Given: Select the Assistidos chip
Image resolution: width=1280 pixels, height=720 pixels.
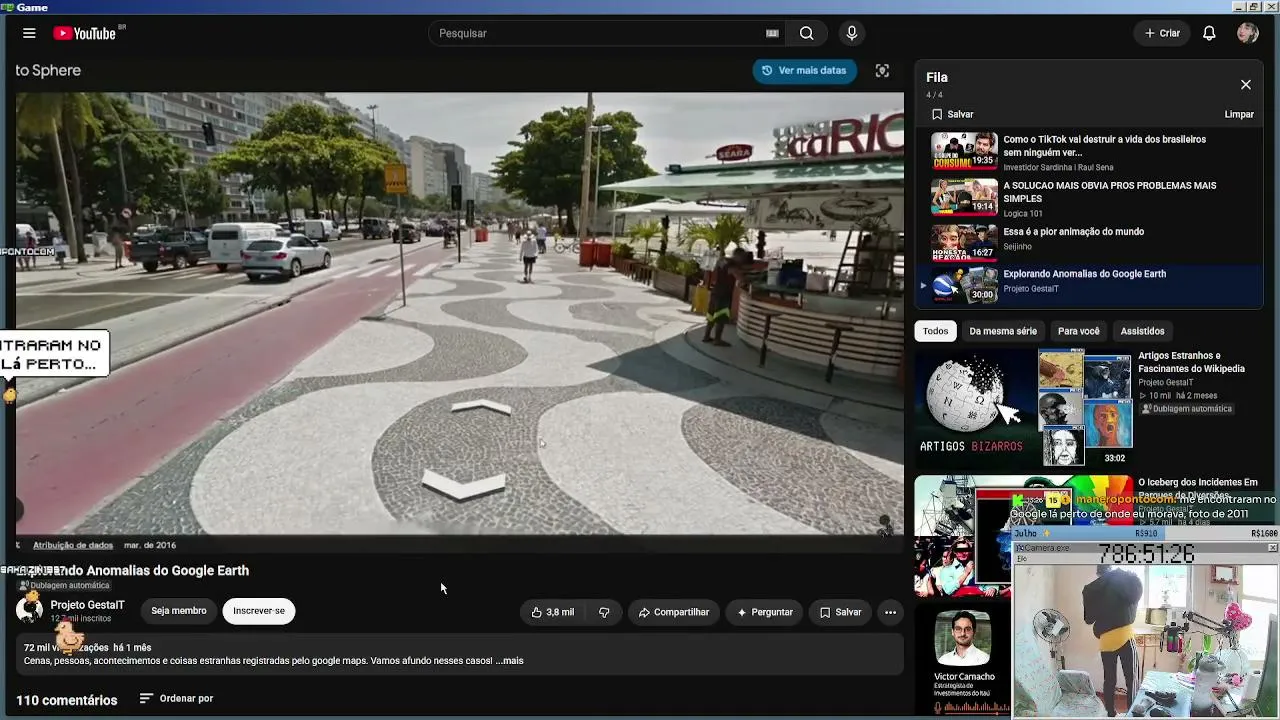Looking at the screenshot, I should click(1142, 331).
